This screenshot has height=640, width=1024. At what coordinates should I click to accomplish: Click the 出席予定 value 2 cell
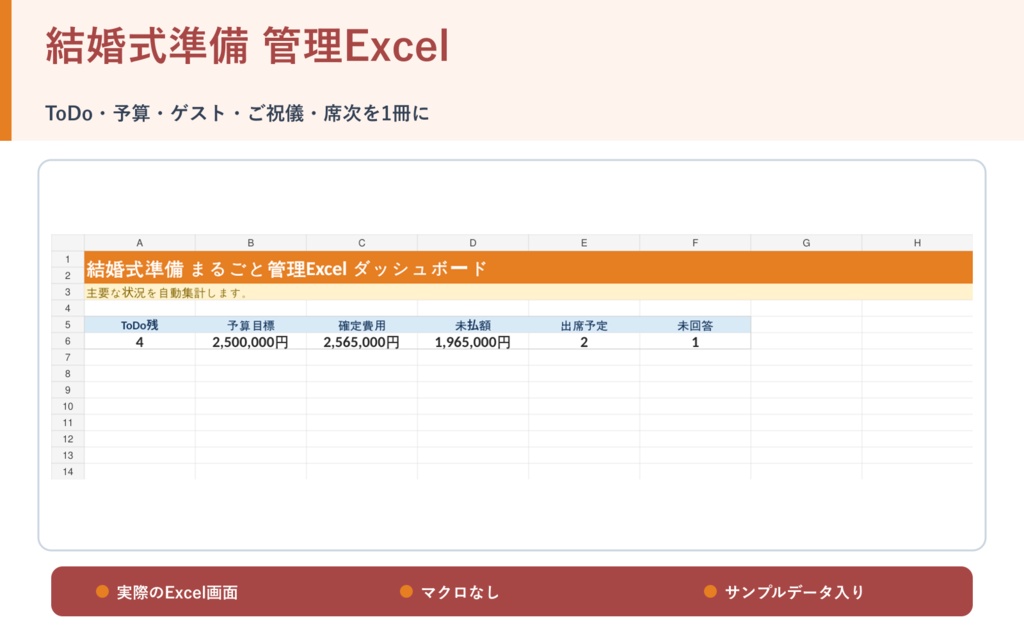coord(584,342)
